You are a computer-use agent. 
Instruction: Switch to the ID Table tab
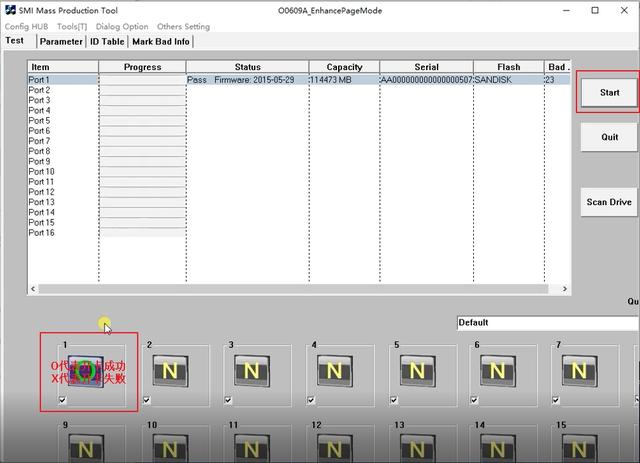click(x=107, y=42)
